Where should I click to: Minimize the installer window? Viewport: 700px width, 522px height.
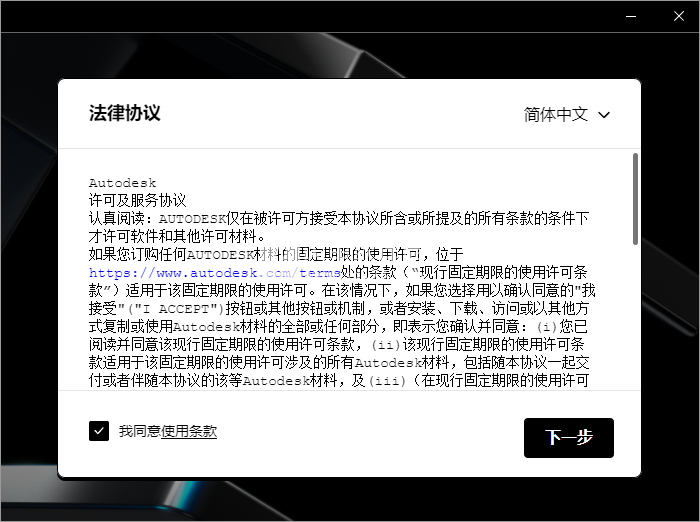628,16
